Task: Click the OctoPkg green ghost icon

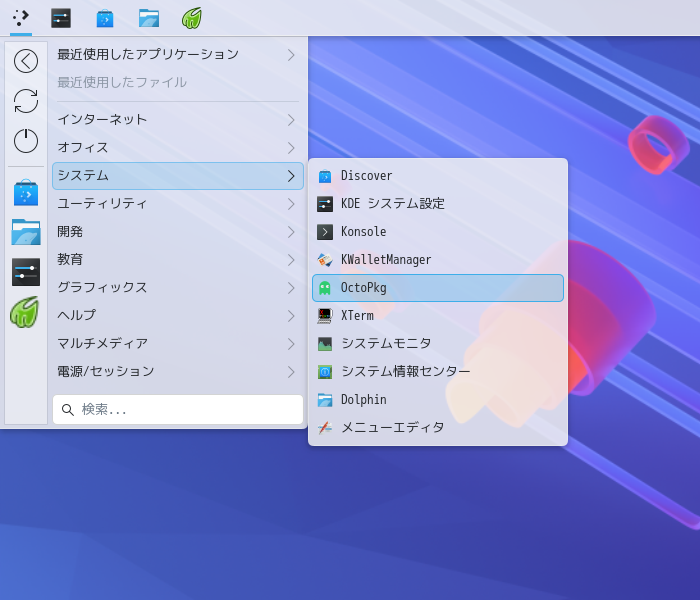Action: point(325,288)
